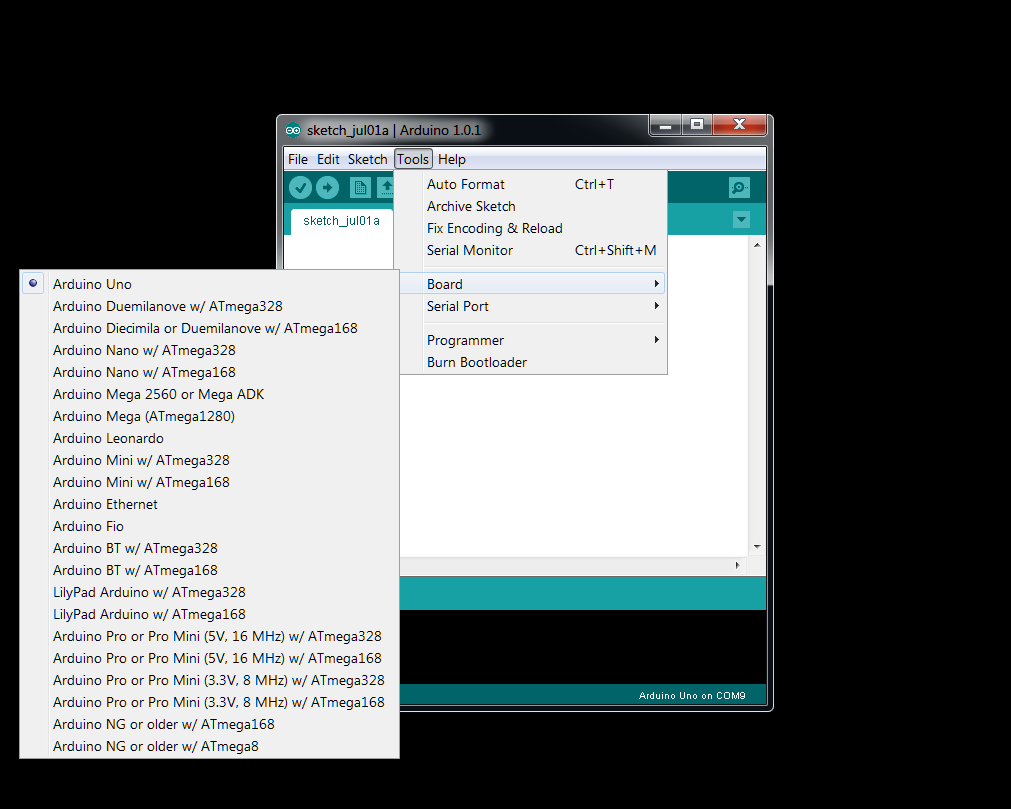Select Arduino Ethernet board
The image size is (1011, 809).
pyautogui.click(x=210, y=504)
